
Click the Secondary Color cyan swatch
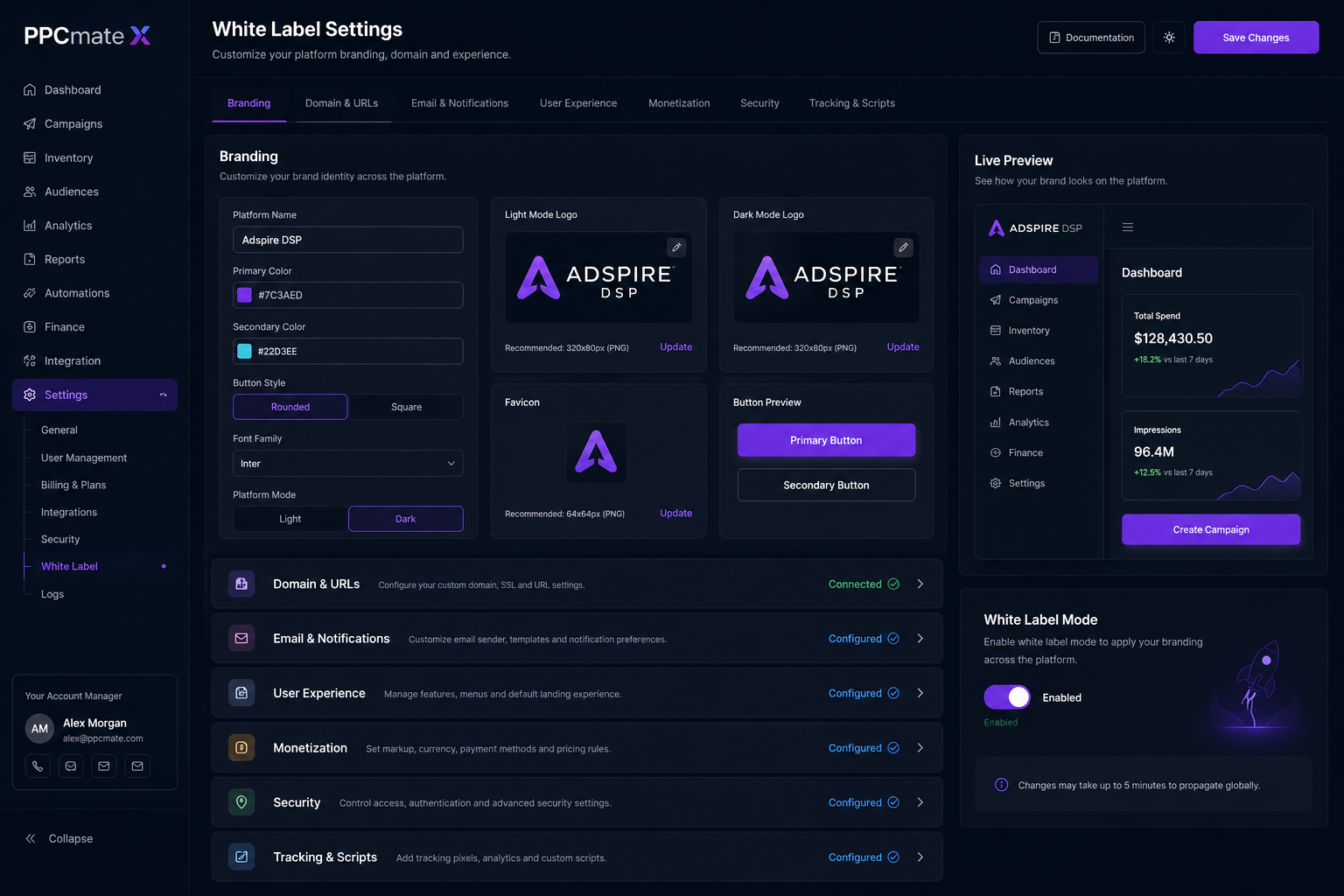coord(245,352)
